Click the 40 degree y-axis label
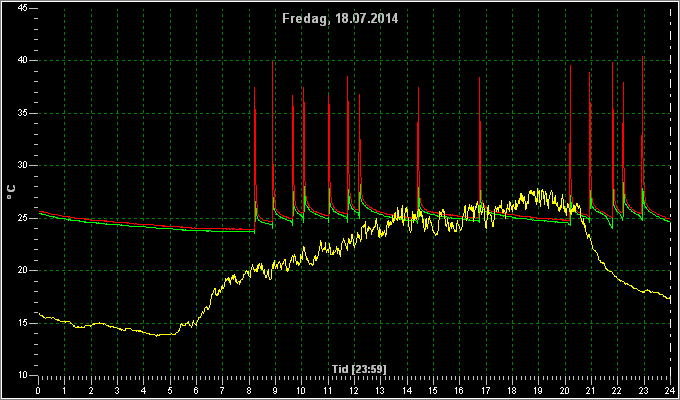Screen dimensions: 680x400 (x=23, y=61)
